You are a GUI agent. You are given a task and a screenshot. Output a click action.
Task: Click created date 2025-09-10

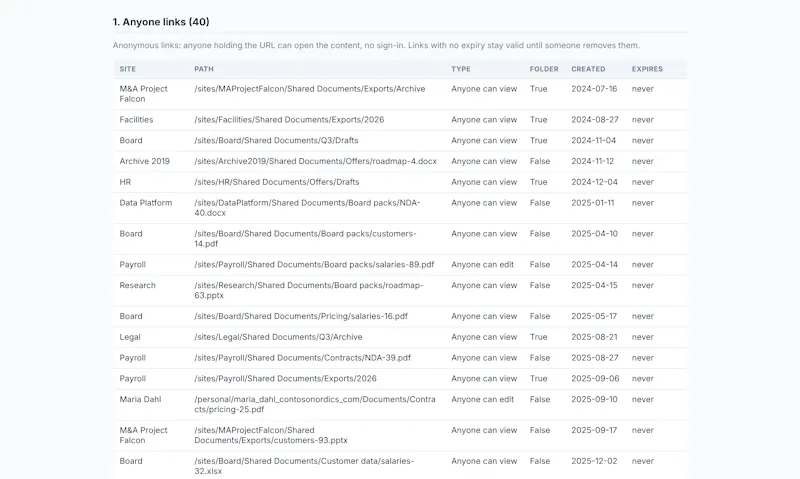pos(594,399)
